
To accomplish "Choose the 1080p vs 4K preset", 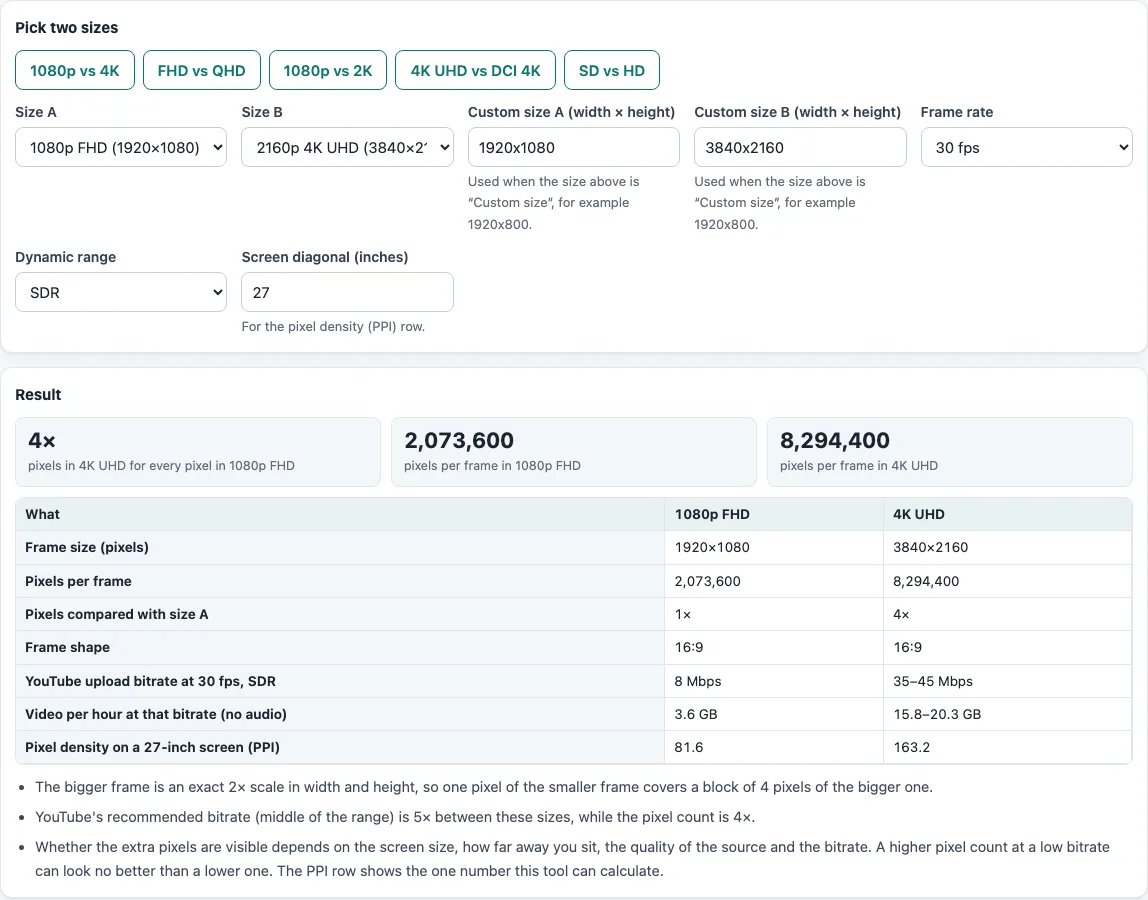I will tap(75, 70).
